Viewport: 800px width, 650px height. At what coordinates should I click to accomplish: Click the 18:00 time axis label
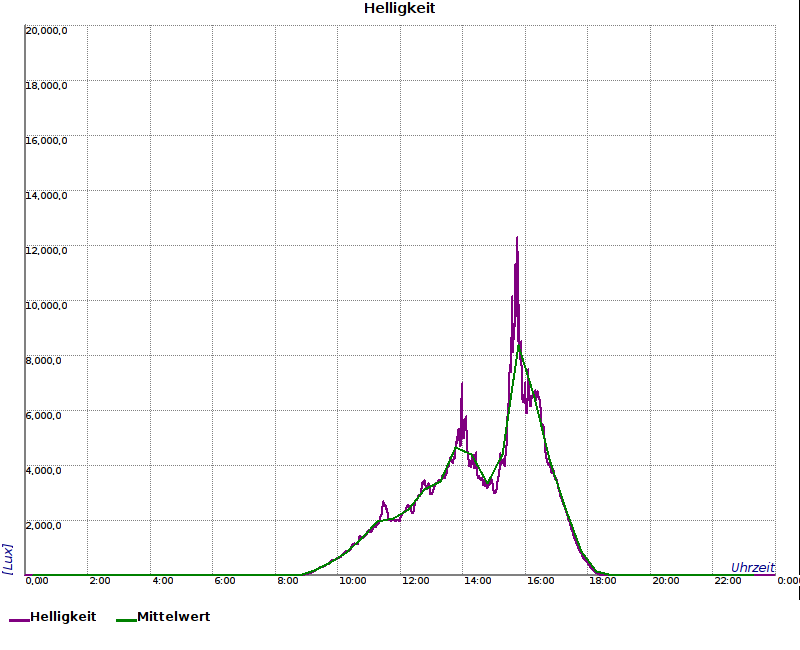(x=603, y=581)
